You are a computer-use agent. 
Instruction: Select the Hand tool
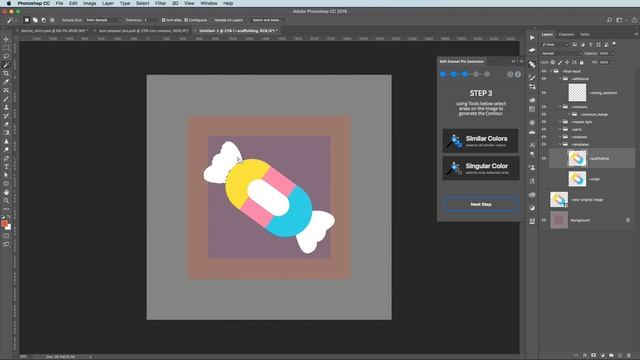click(6, 192)
